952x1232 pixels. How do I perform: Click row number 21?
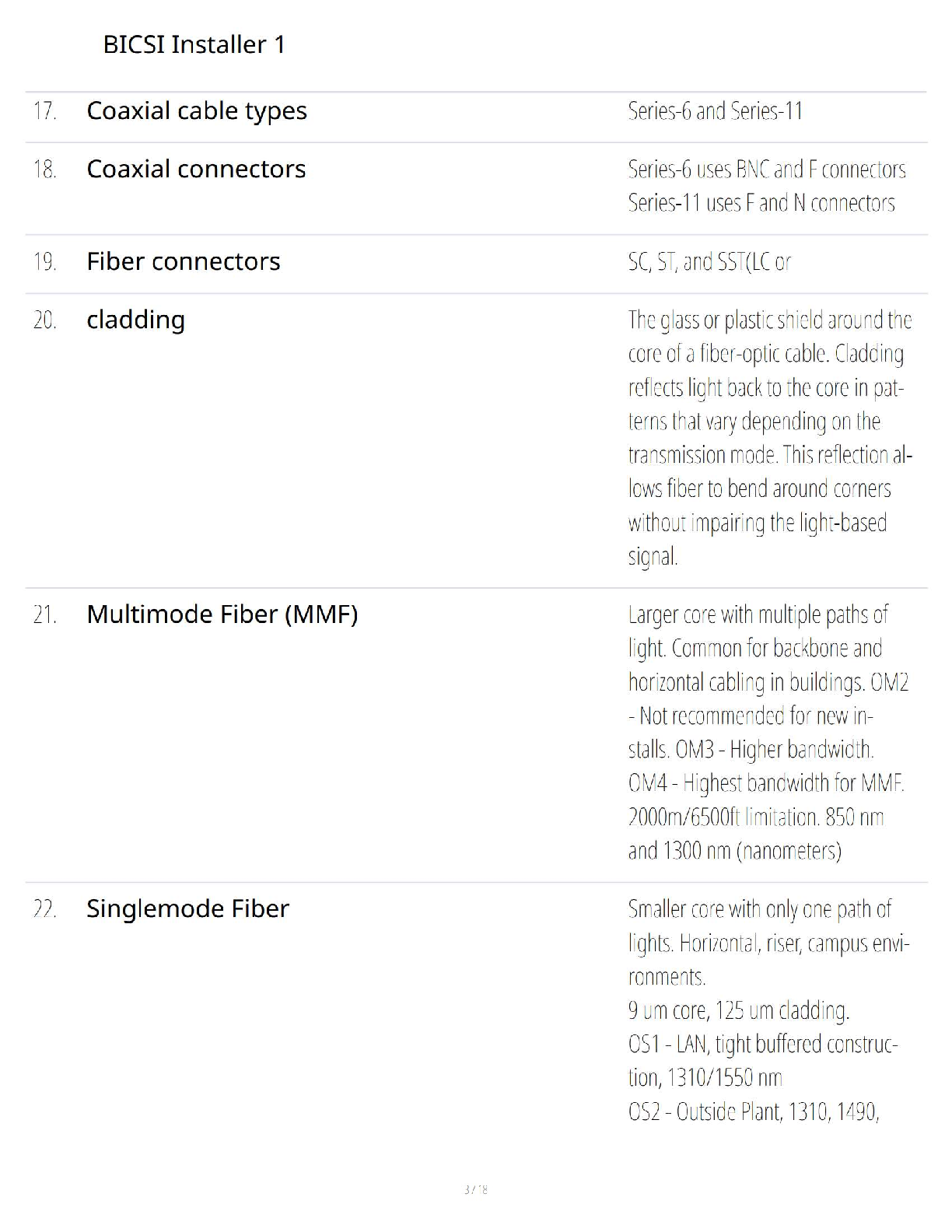point(45,615)
